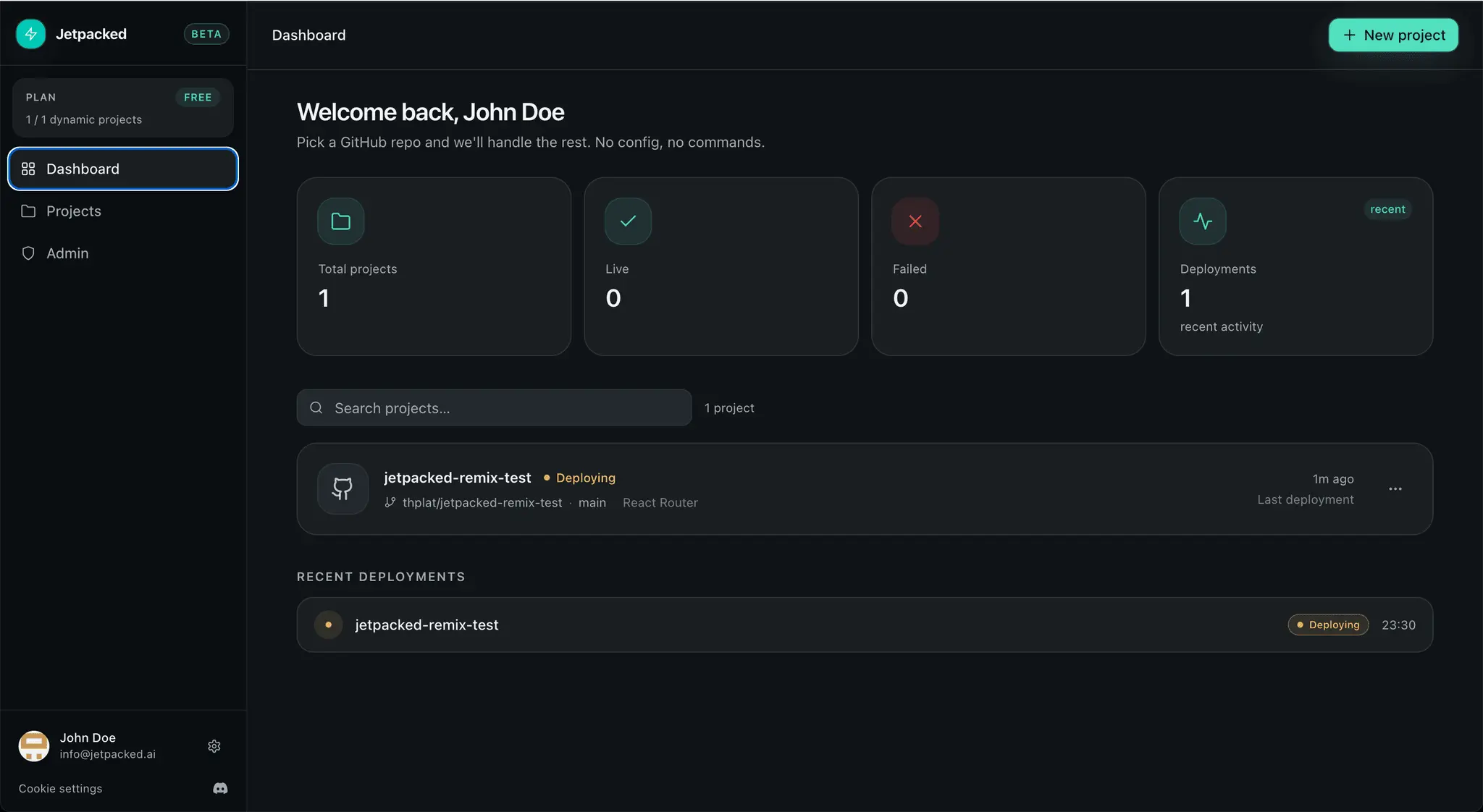Open the Admin sidebar section
The height and width of the screenshot is (812, 1483).
click(123, 253)
